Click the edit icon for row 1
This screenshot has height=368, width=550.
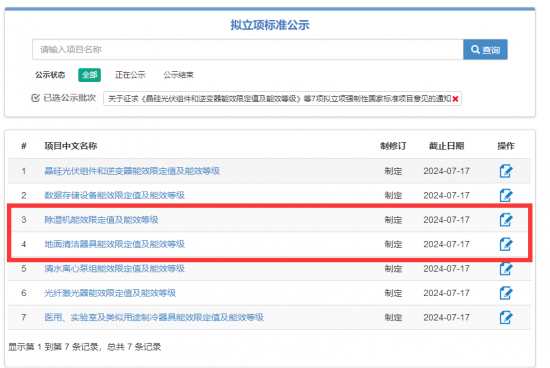pyautogui.click(x=506, y=171)
